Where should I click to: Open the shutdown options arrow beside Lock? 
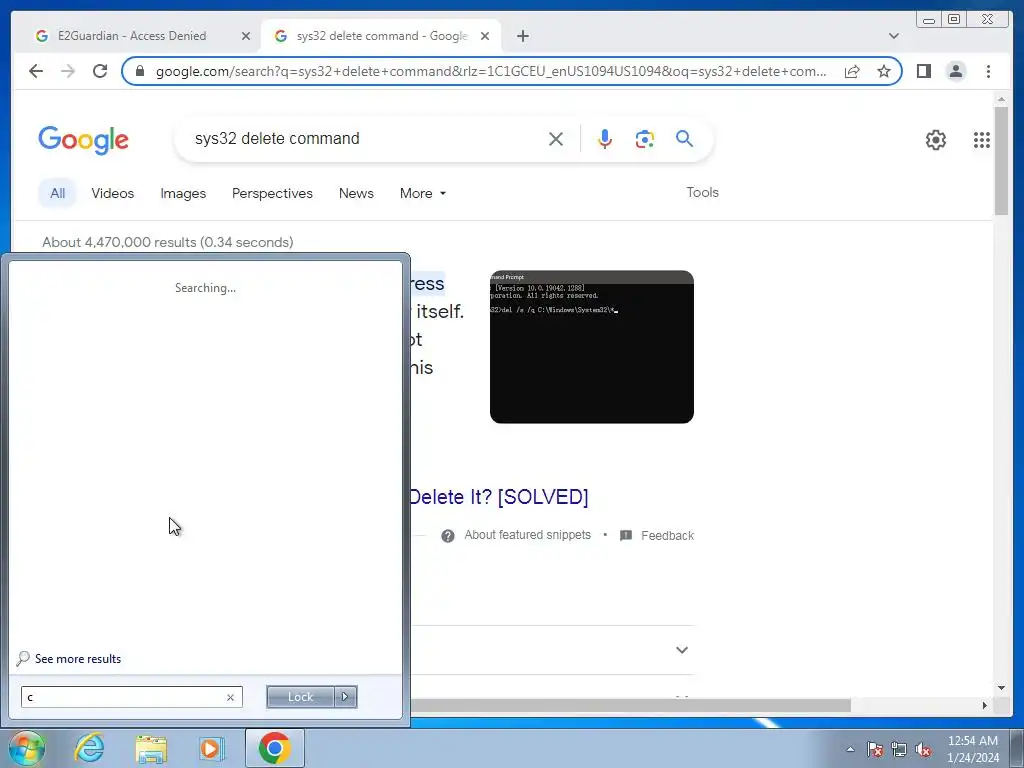click(x=345, y=697)
